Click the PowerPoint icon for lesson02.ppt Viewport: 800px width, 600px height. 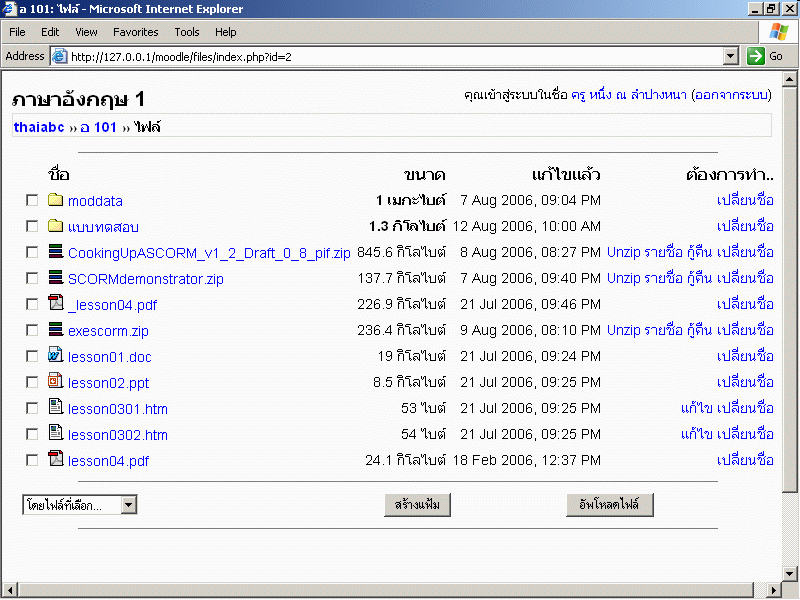coord(56,382)
